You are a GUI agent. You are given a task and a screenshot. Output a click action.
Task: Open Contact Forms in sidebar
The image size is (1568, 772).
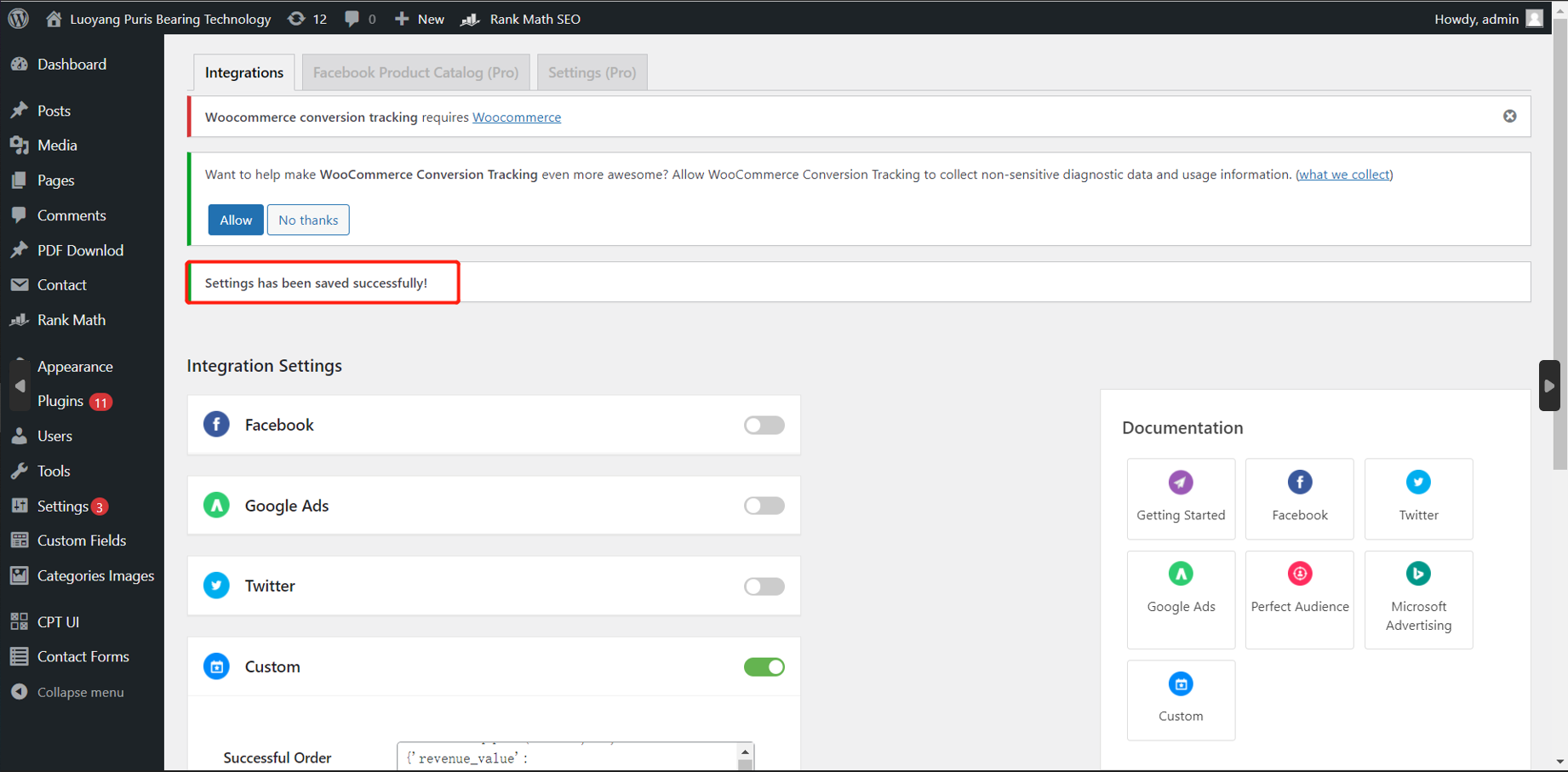click(82, 656)
